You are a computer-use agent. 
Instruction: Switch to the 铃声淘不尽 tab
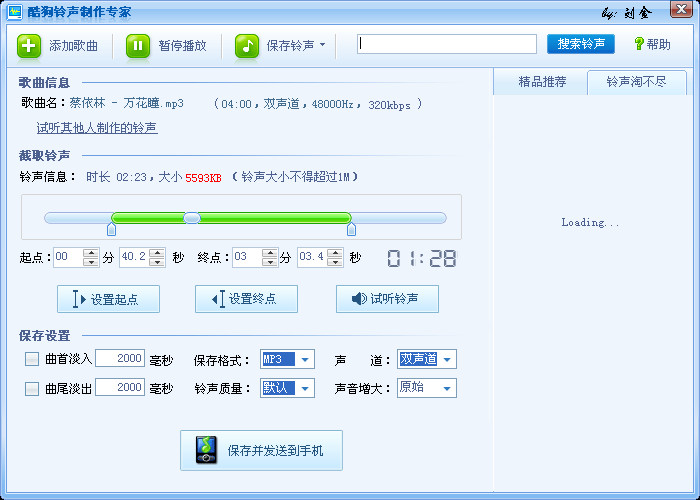click(x=638, y=82)
